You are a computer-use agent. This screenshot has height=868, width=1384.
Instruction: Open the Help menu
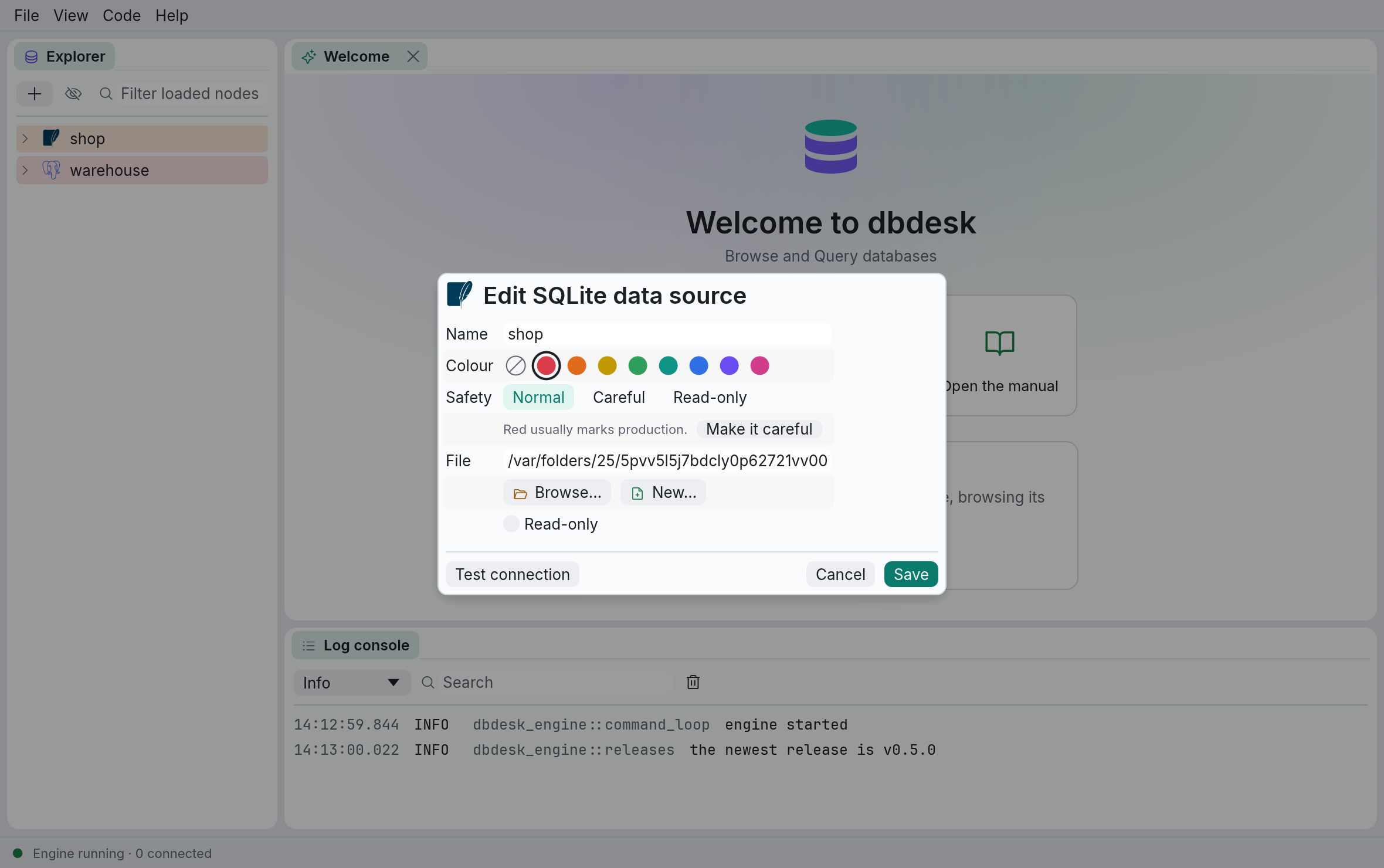coord(171,15)
